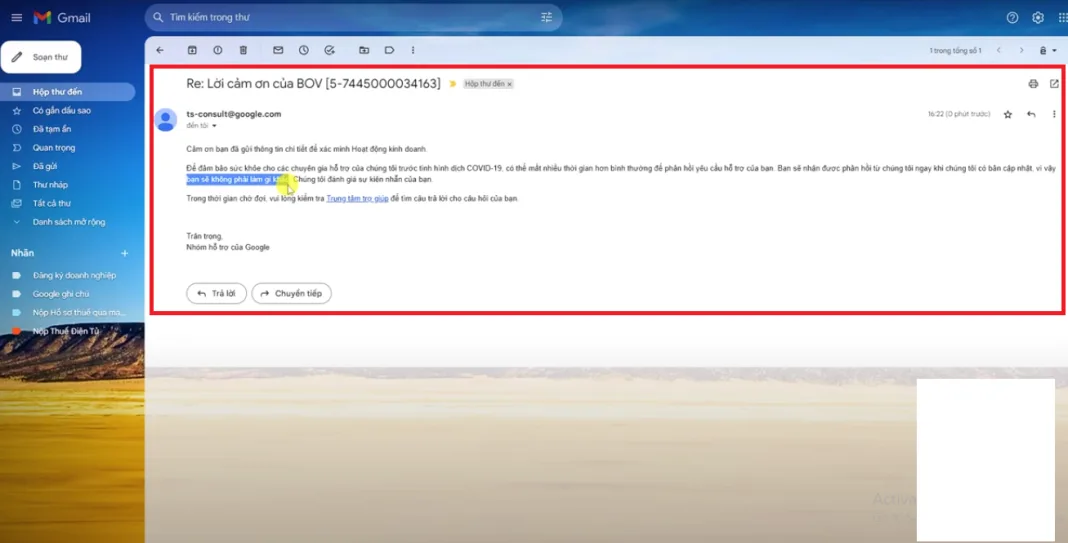Click timestamp "16:22 (0 phút trước)"
Viewport: 1068px width, 543px height.
click(x=958, y=114)
